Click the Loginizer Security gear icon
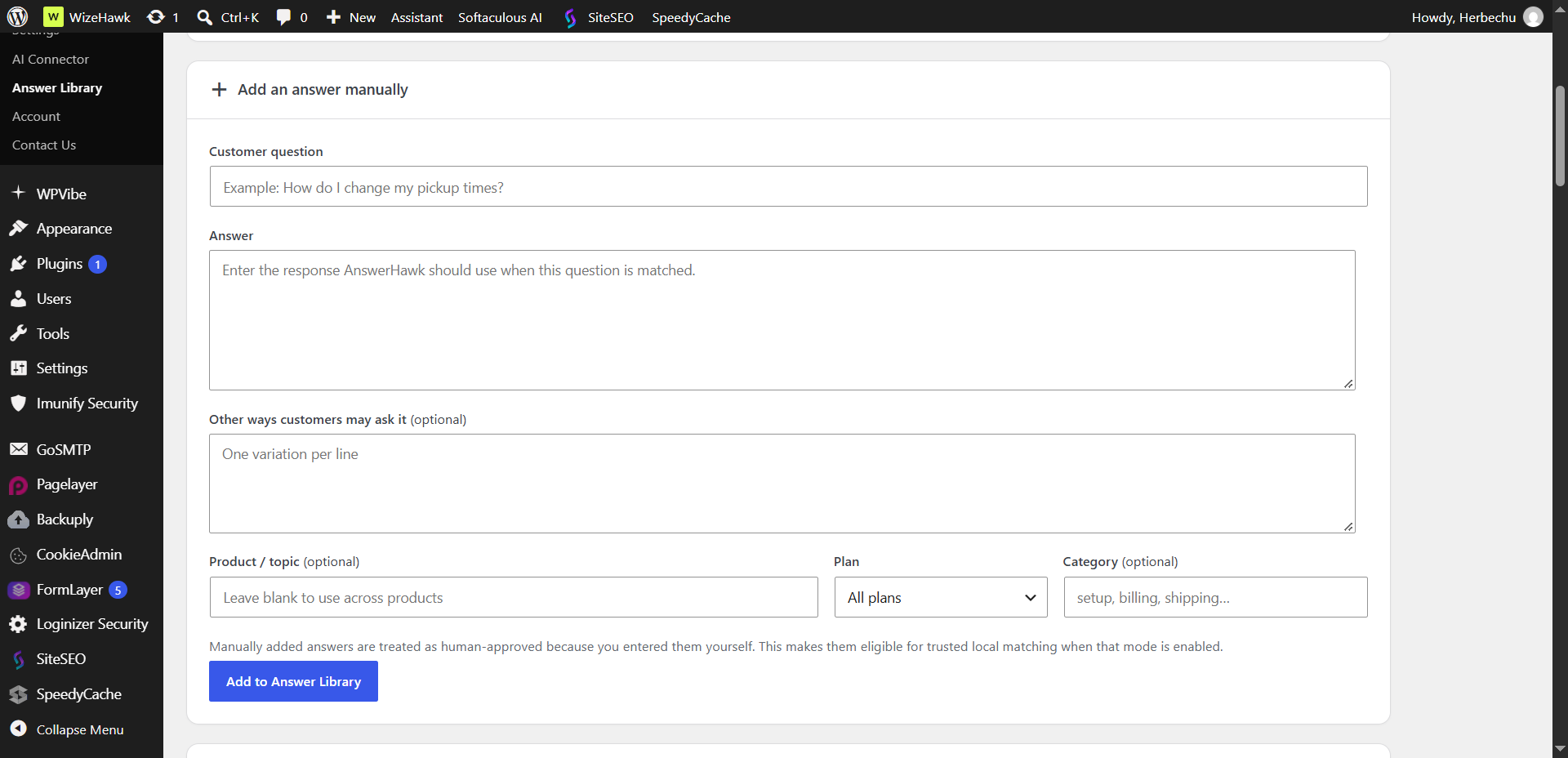Image resolution: width=1568 pixels, height=758 pixels. click(x=18, y=624)
